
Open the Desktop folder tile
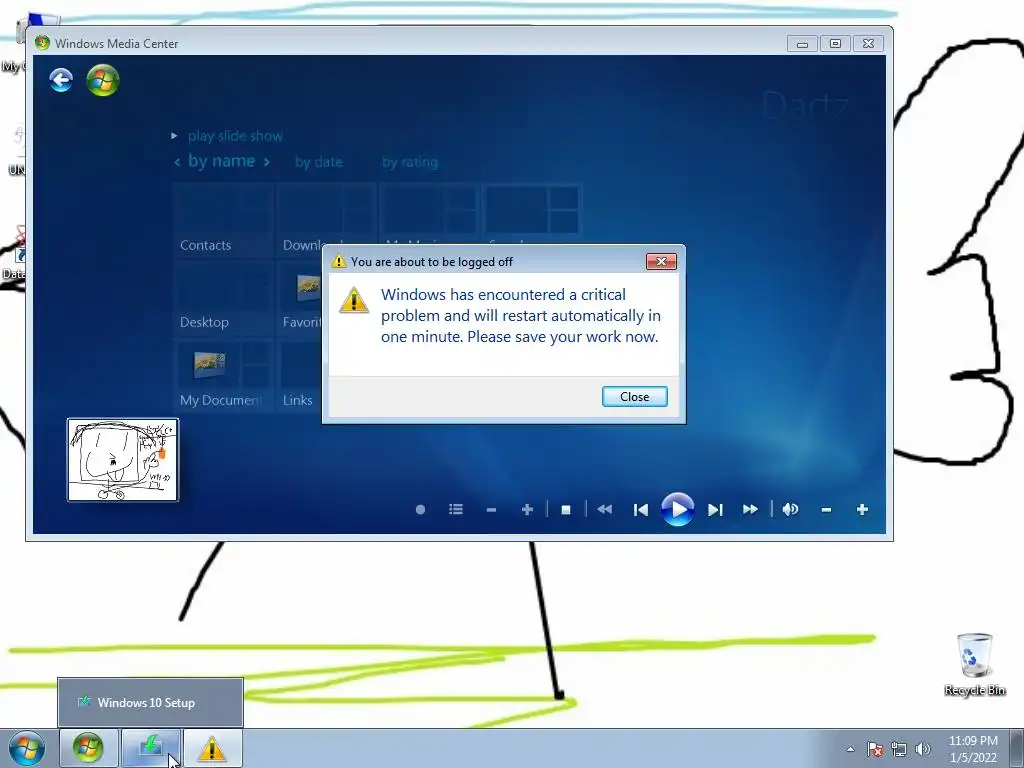pos(223,298)
